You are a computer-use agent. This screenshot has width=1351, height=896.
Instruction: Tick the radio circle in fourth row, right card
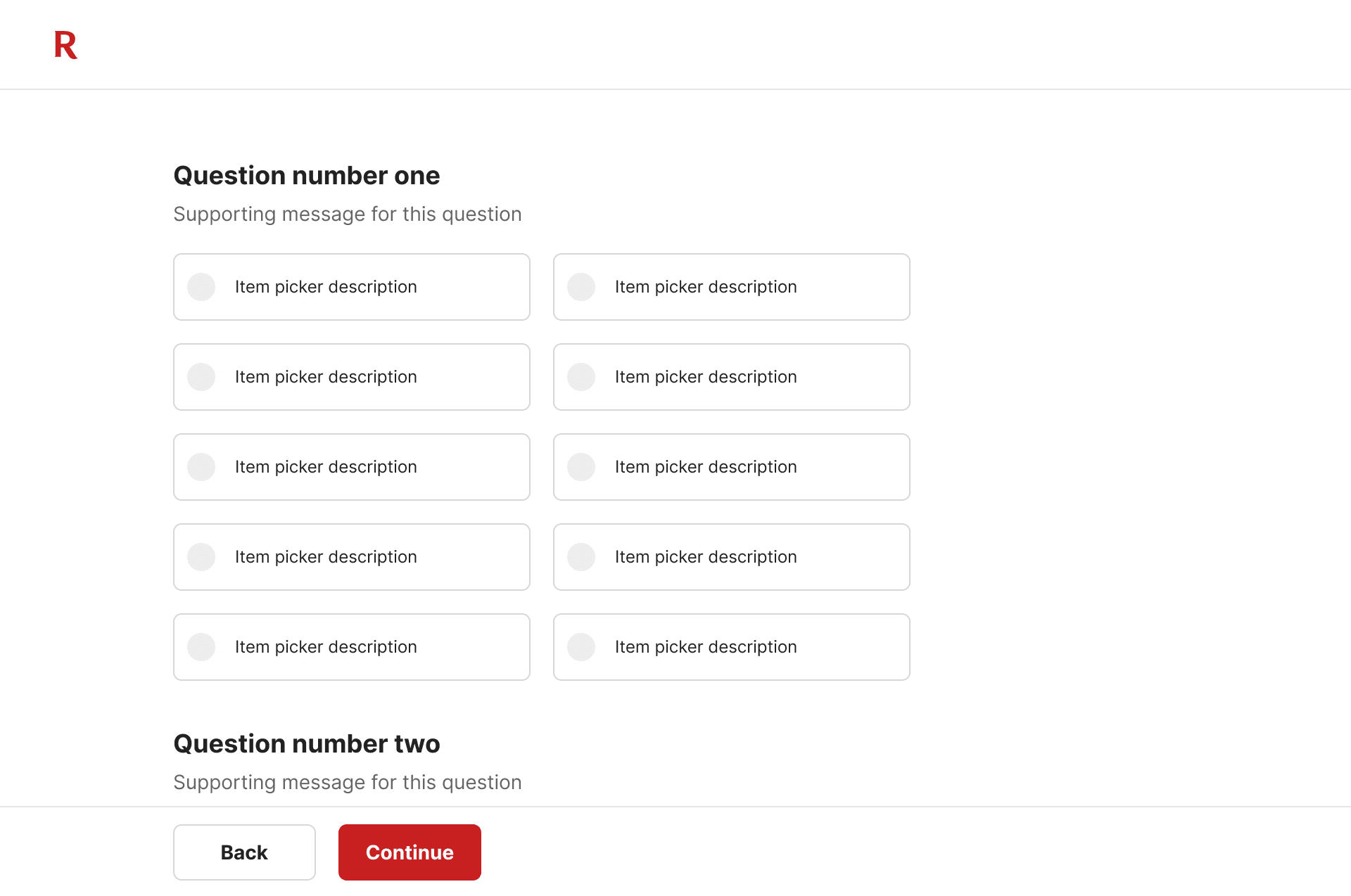point(581,557)
